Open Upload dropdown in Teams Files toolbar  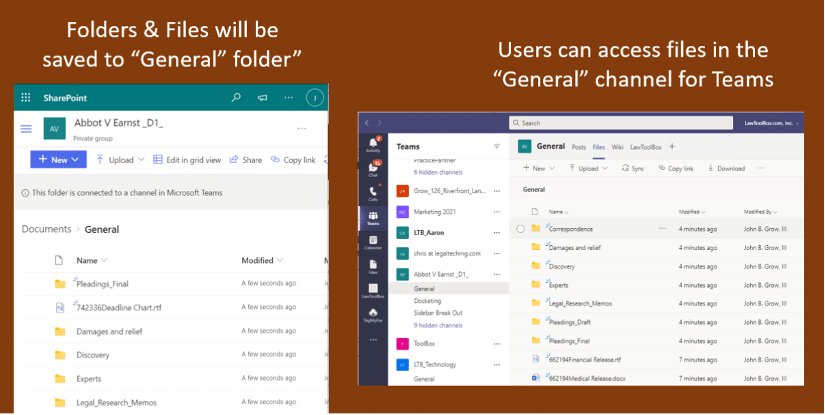[588, 168]
